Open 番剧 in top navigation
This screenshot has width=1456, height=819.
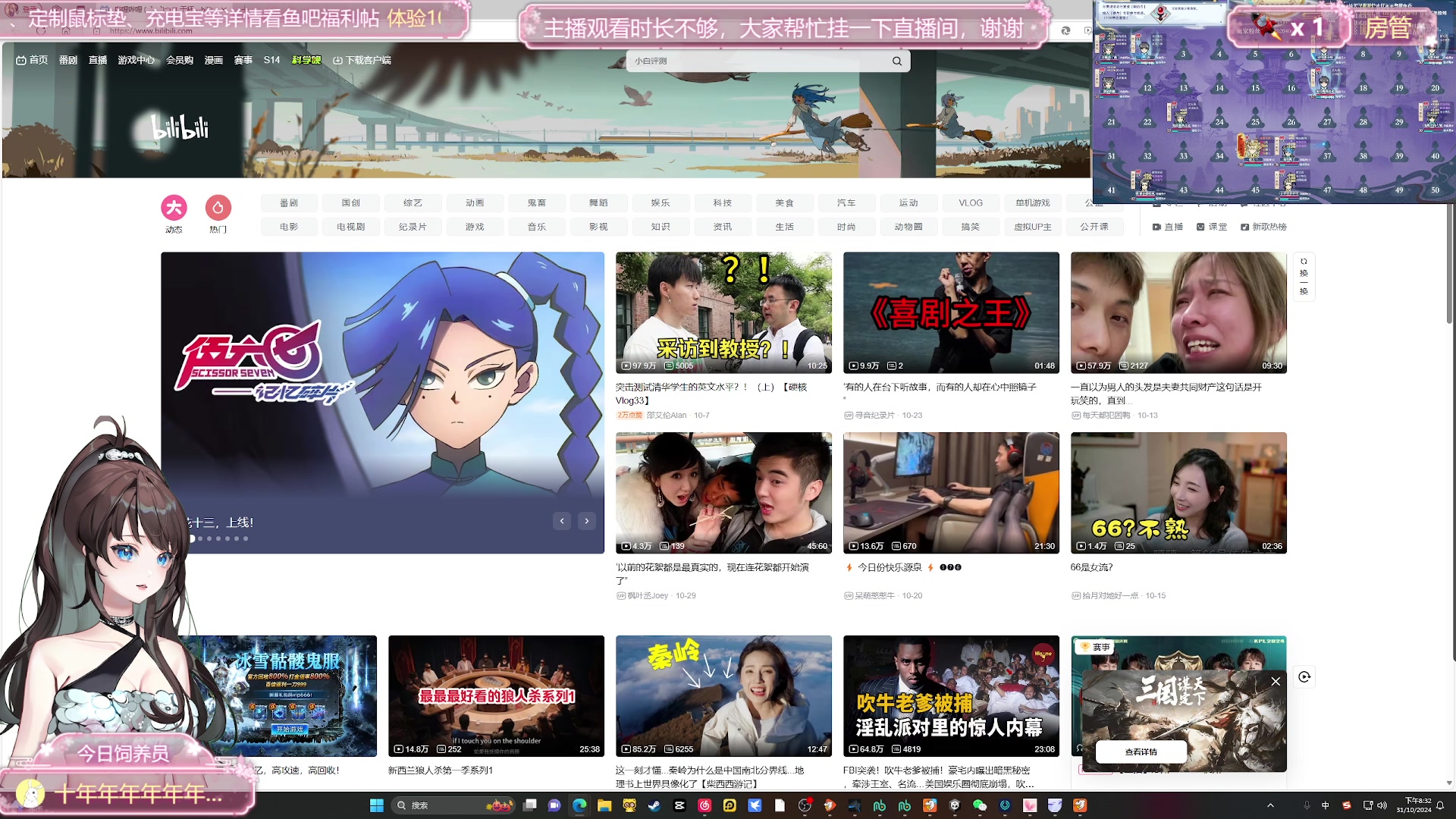(x=68, y=60)
